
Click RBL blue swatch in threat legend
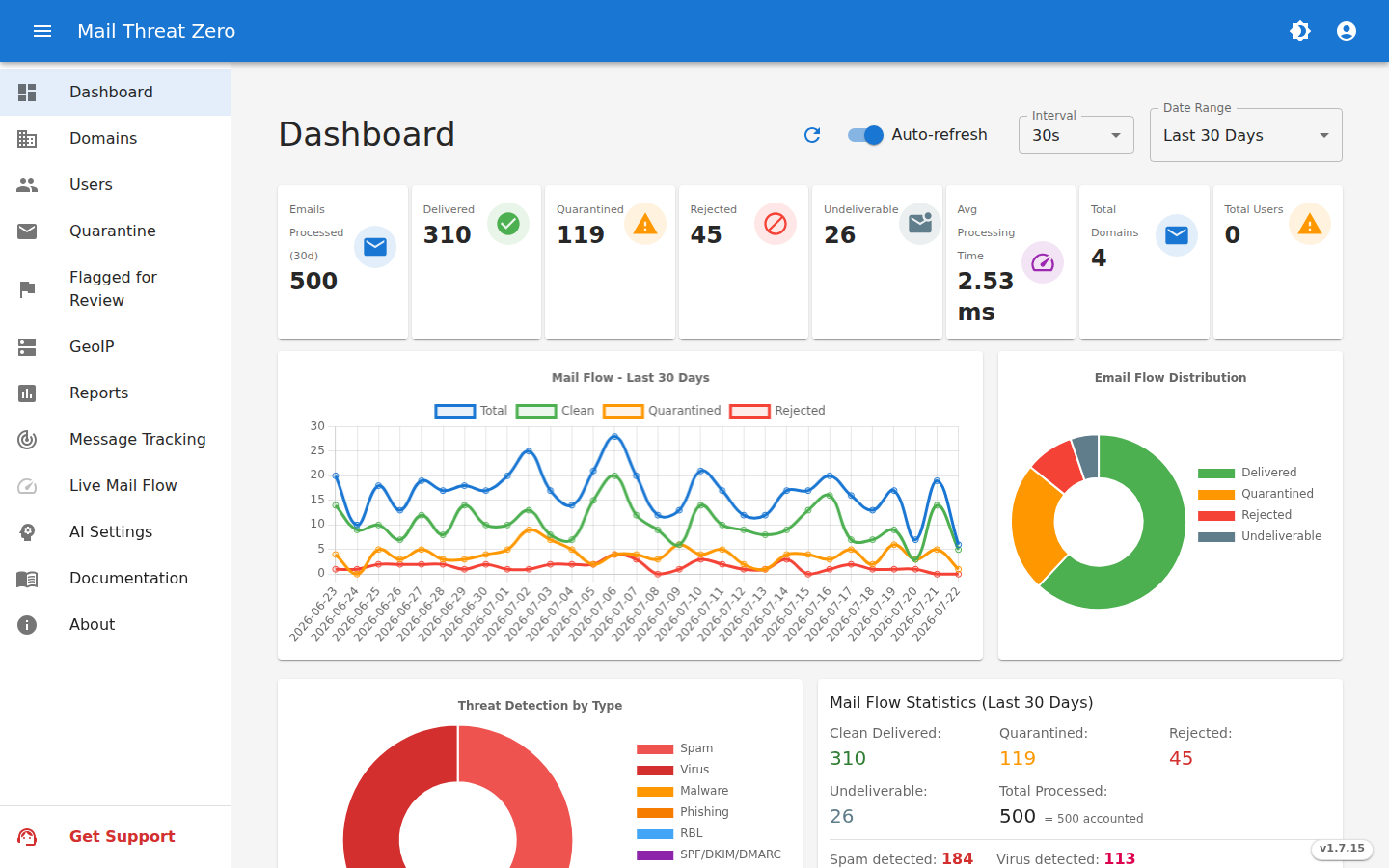click(655, 833)
